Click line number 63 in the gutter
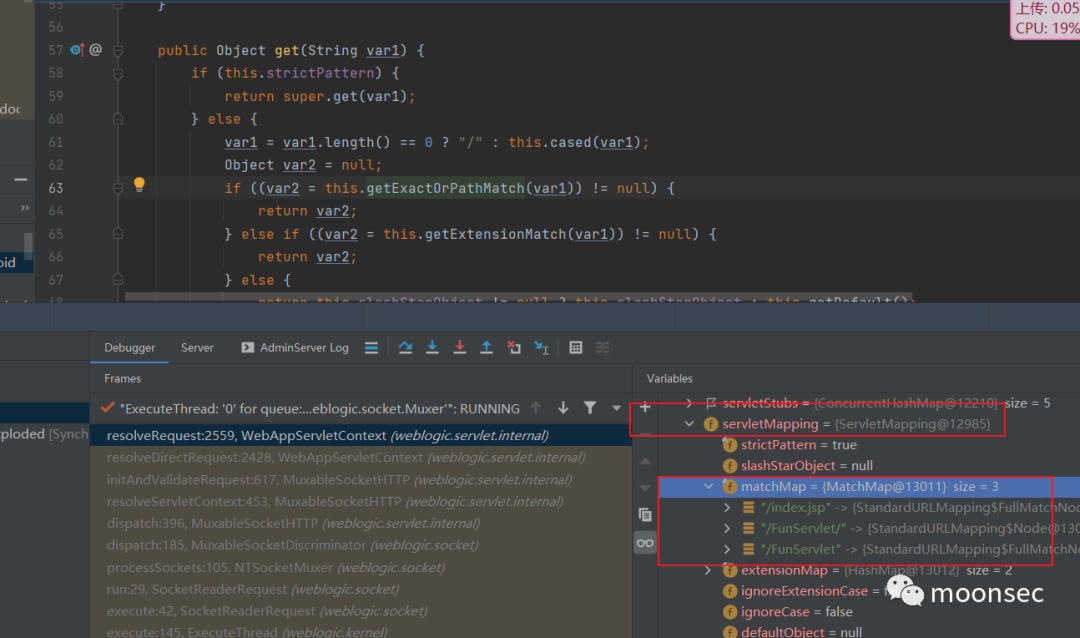1080x638 pixels. click(56, 188)
